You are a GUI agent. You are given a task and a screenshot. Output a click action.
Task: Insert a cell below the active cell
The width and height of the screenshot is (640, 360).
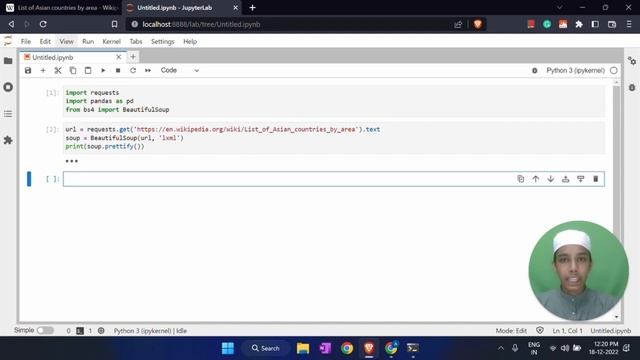pos(580,179)
